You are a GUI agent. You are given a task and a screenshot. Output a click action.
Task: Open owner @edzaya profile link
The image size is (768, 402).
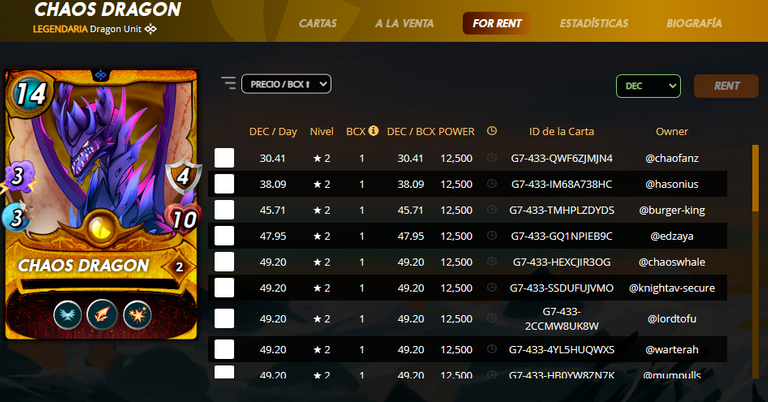click(672, 236)
